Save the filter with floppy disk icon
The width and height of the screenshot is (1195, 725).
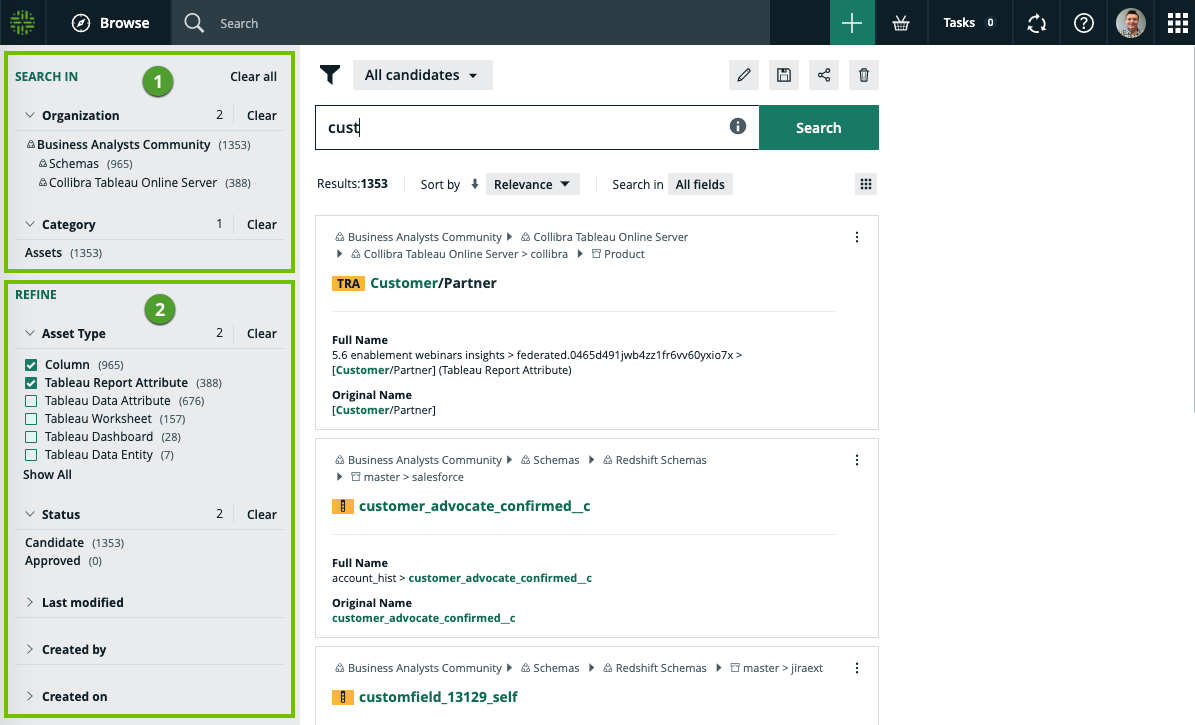pos(784,75)
